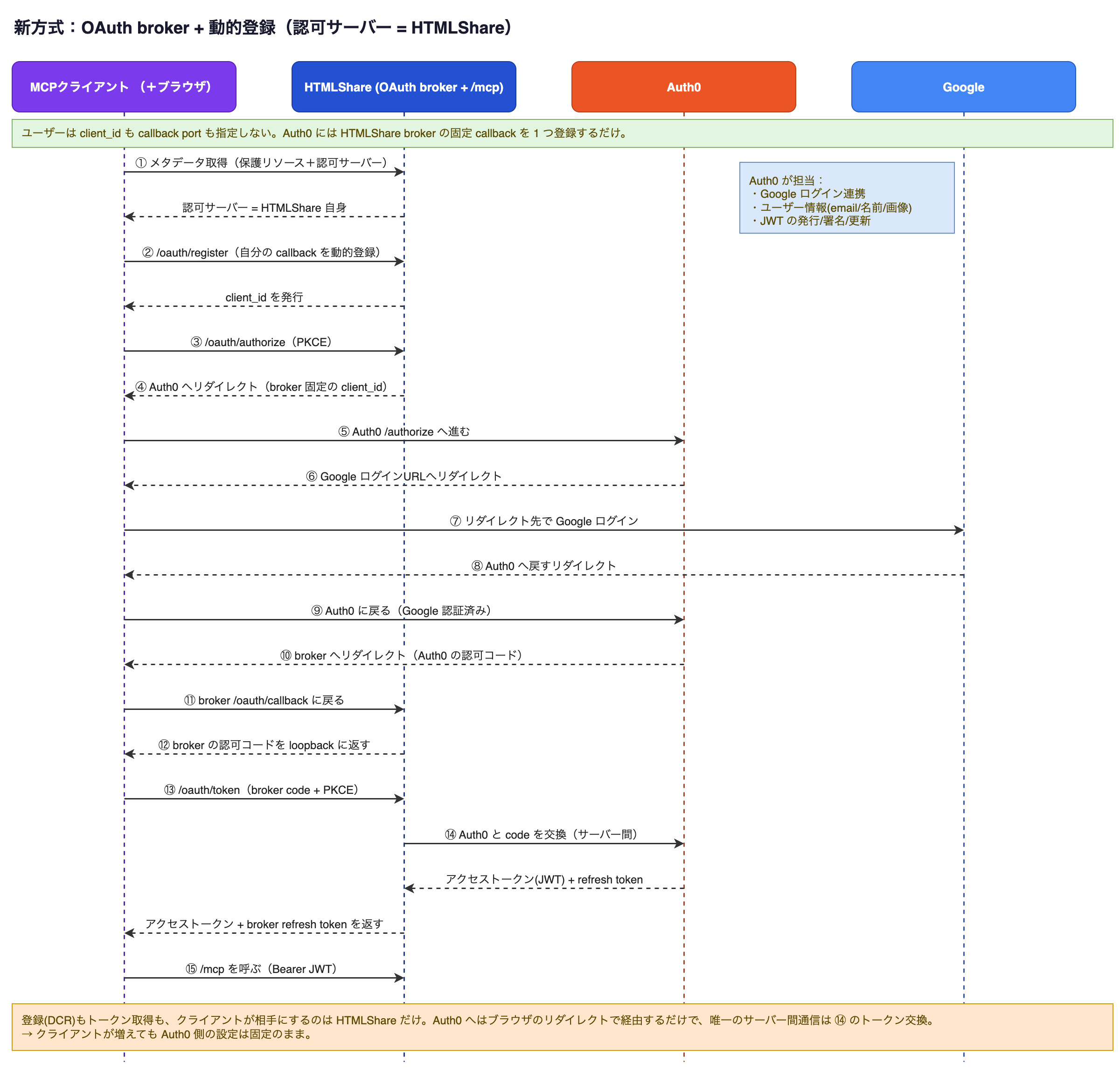Screen dimensions: 1120x1070
Task: Click label ⑦ リダイレクト先で Google ログイン
Action: [544, 521]
